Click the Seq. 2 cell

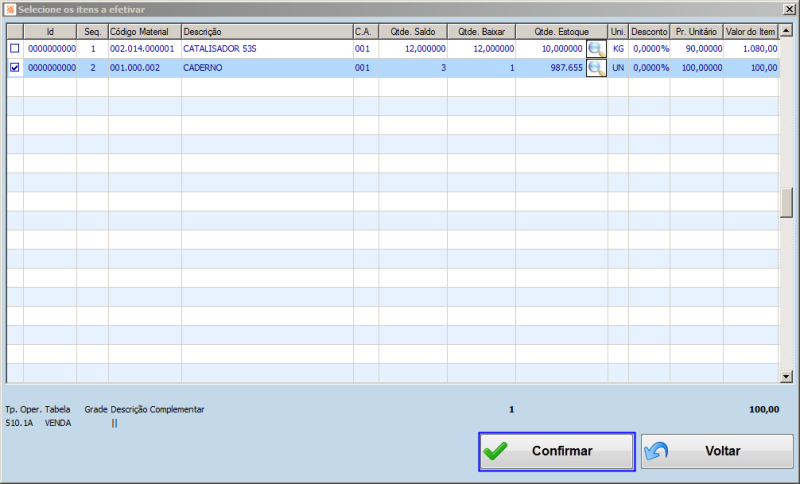click(x=92, y=68)
